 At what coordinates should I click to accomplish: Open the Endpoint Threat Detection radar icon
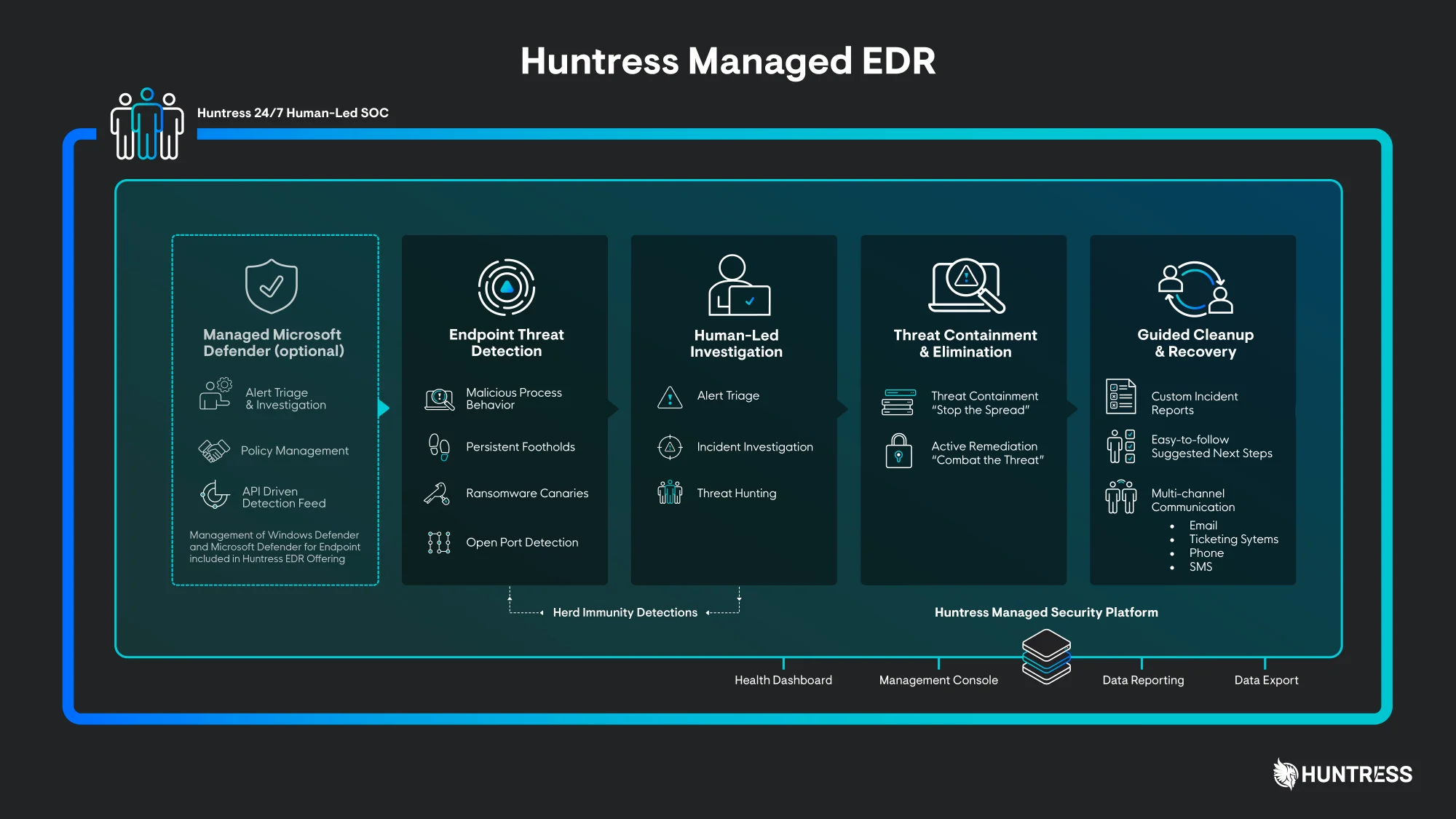pyautogui.click(x=505, y=287)
